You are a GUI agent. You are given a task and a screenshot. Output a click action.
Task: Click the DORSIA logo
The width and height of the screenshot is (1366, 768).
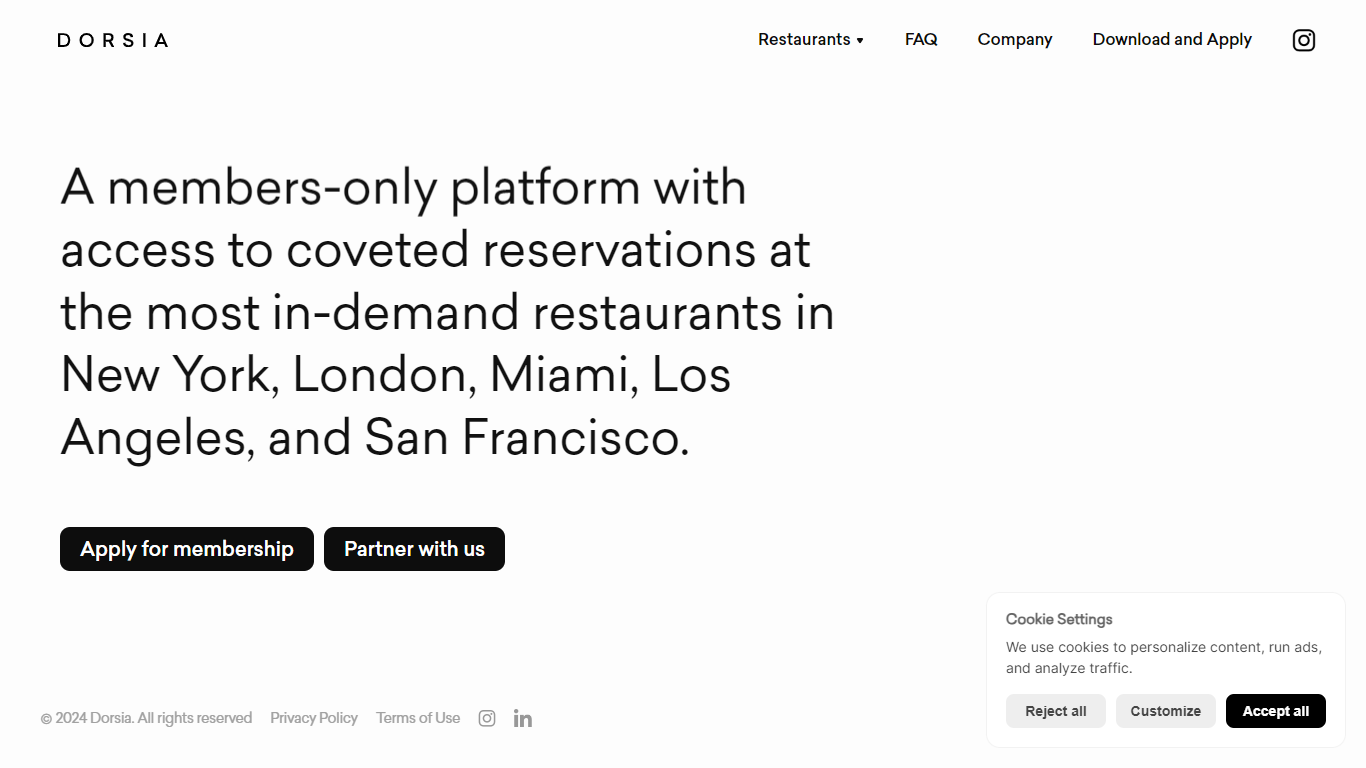tap(113, 40)
